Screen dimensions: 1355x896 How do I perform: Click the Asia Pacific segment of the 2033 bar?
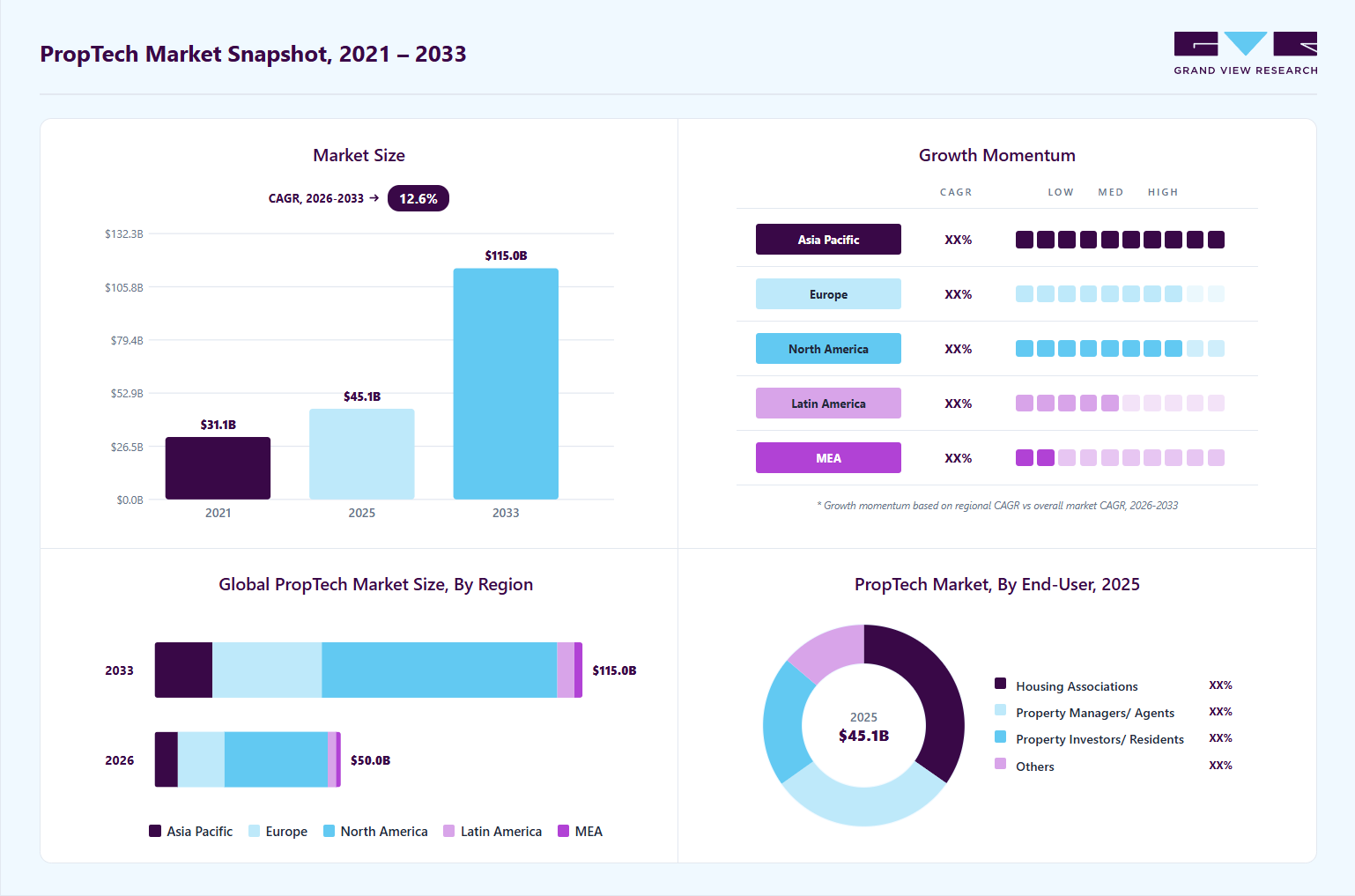183,670
